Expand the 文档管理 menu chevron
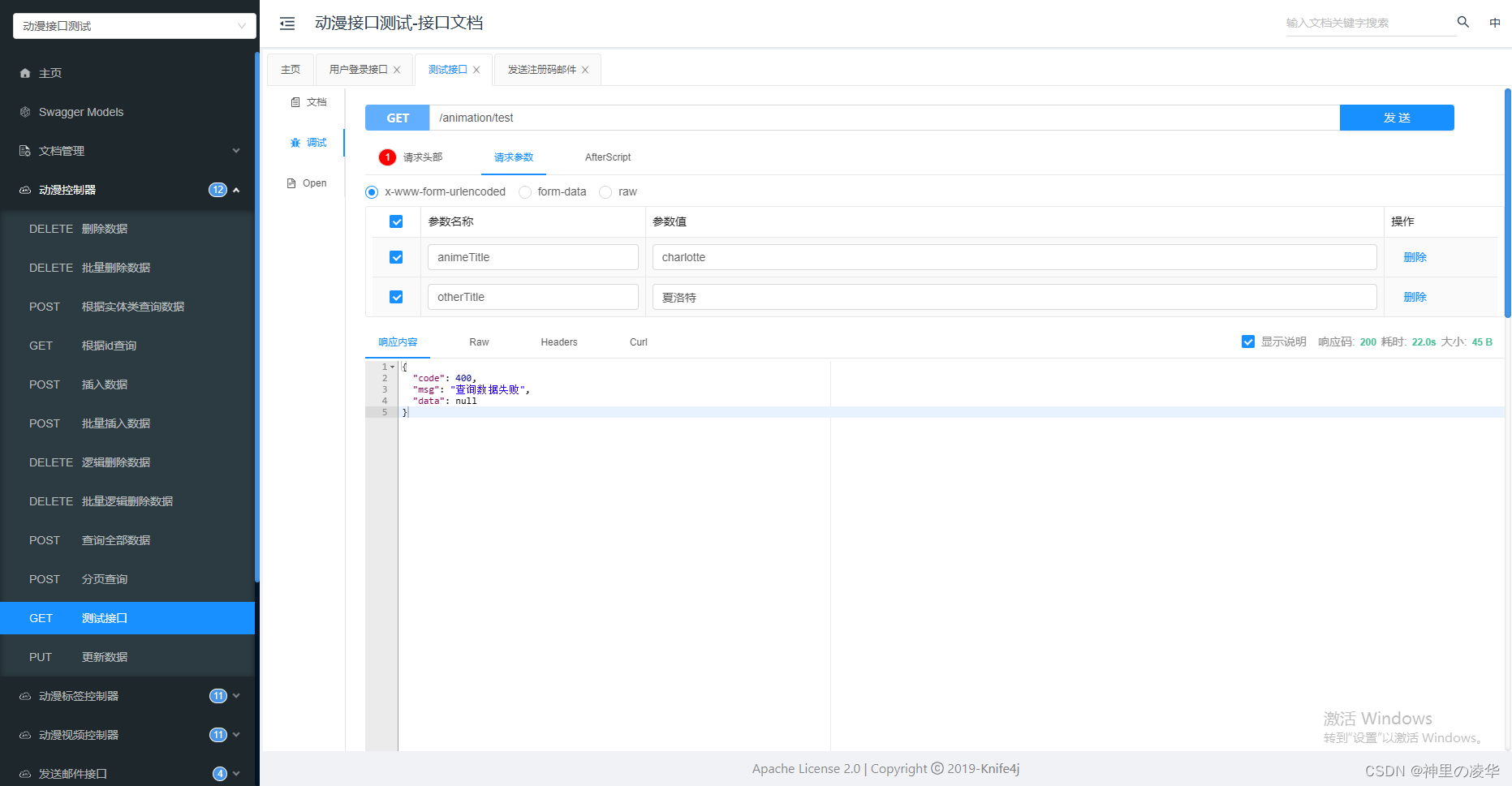The width and height of the screenshot is (1512, 786). click(x=236, y=150)
